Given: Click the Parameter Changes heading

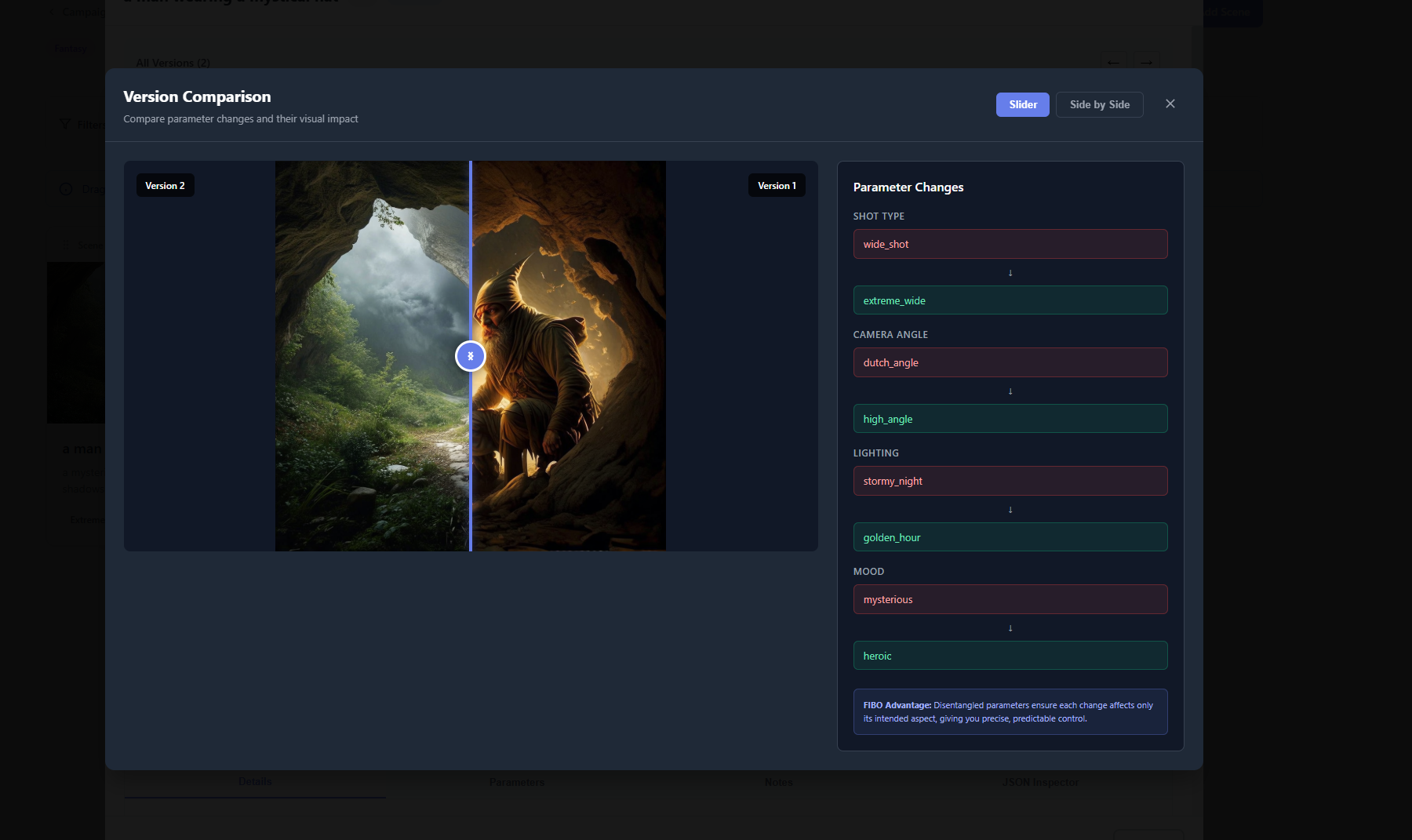Looking at the screenshot, I should click(908, 187).
